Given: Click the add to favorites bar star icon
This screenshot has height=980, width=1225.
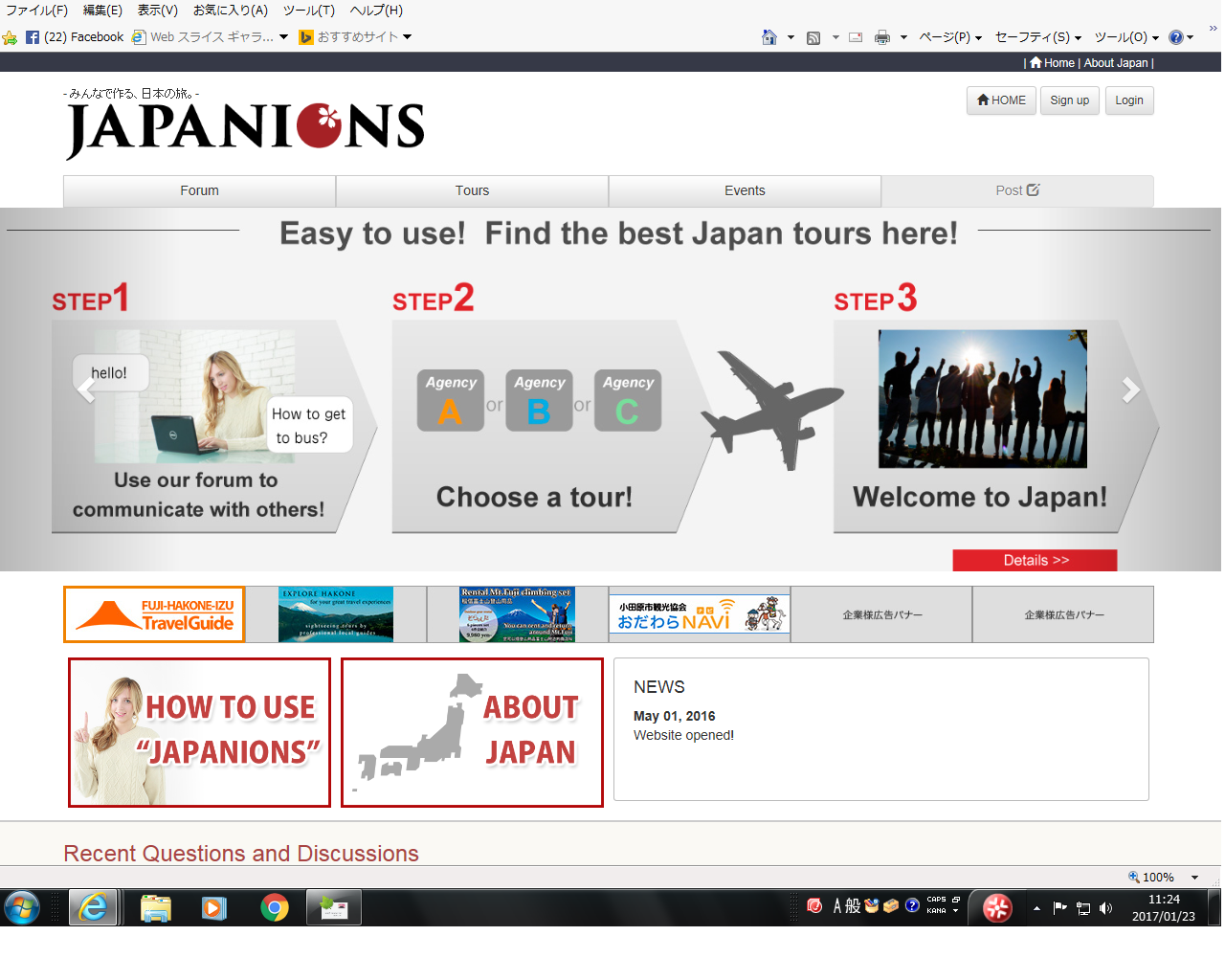Looking at the screenshot, I should click(10, 37).
